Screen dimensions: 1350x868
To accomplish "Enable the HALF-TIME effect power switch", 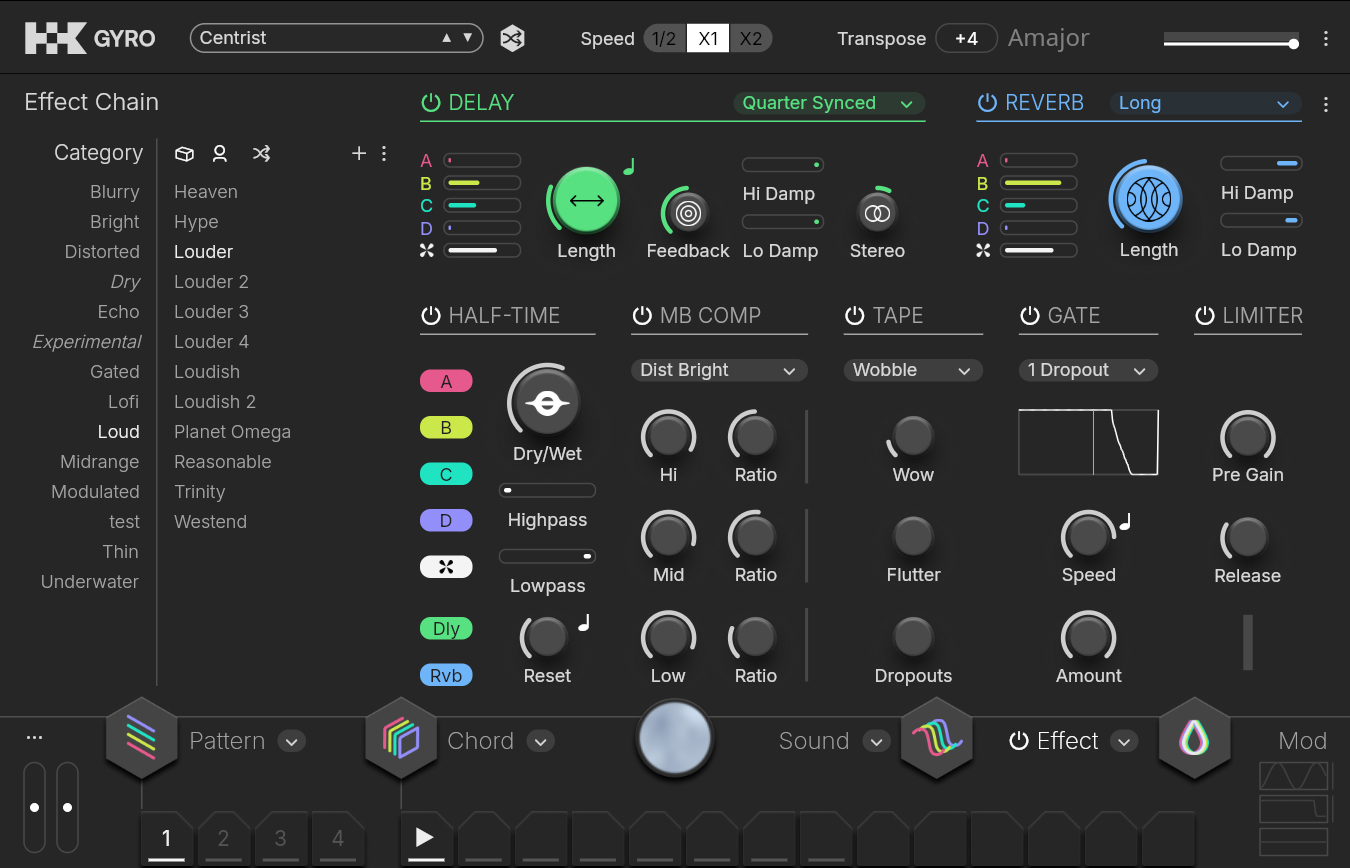I will (x=431, y=316).
